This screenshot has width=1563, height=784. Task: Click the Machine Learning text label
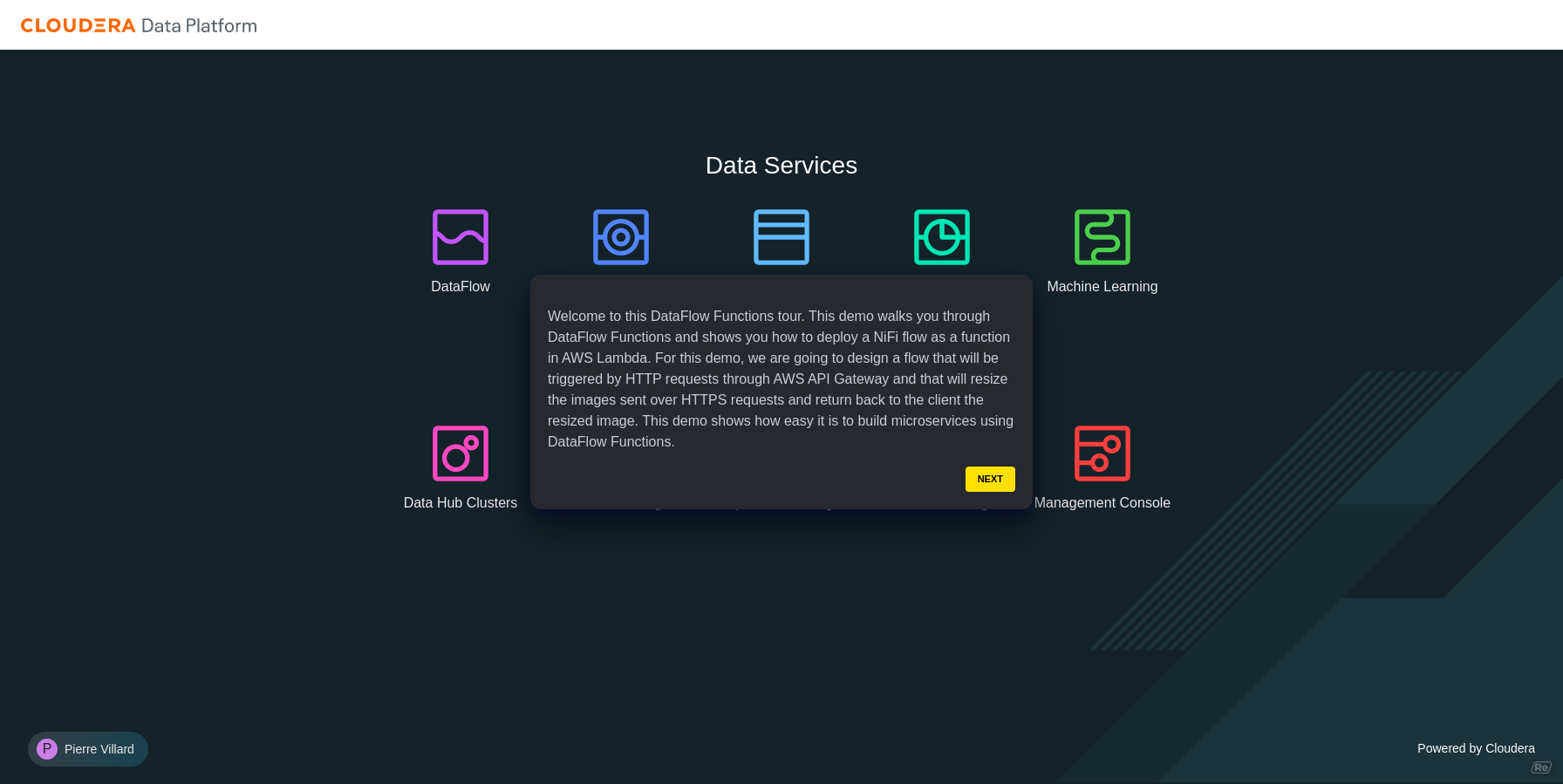[x=1102, y=287]
